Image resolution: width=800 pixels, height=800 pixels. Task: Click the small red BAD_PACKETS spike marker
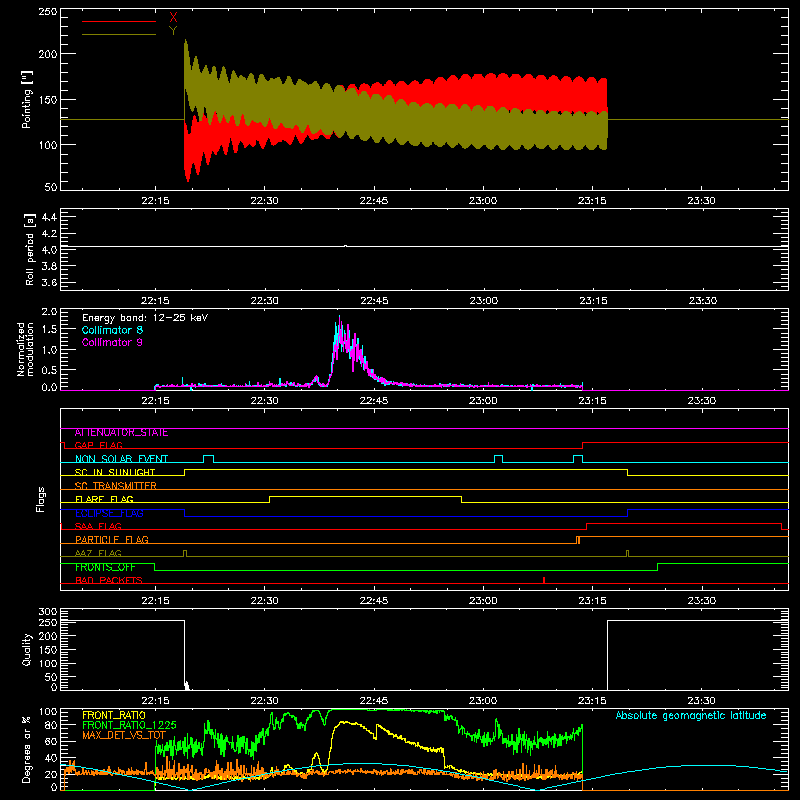pos(544,580)
